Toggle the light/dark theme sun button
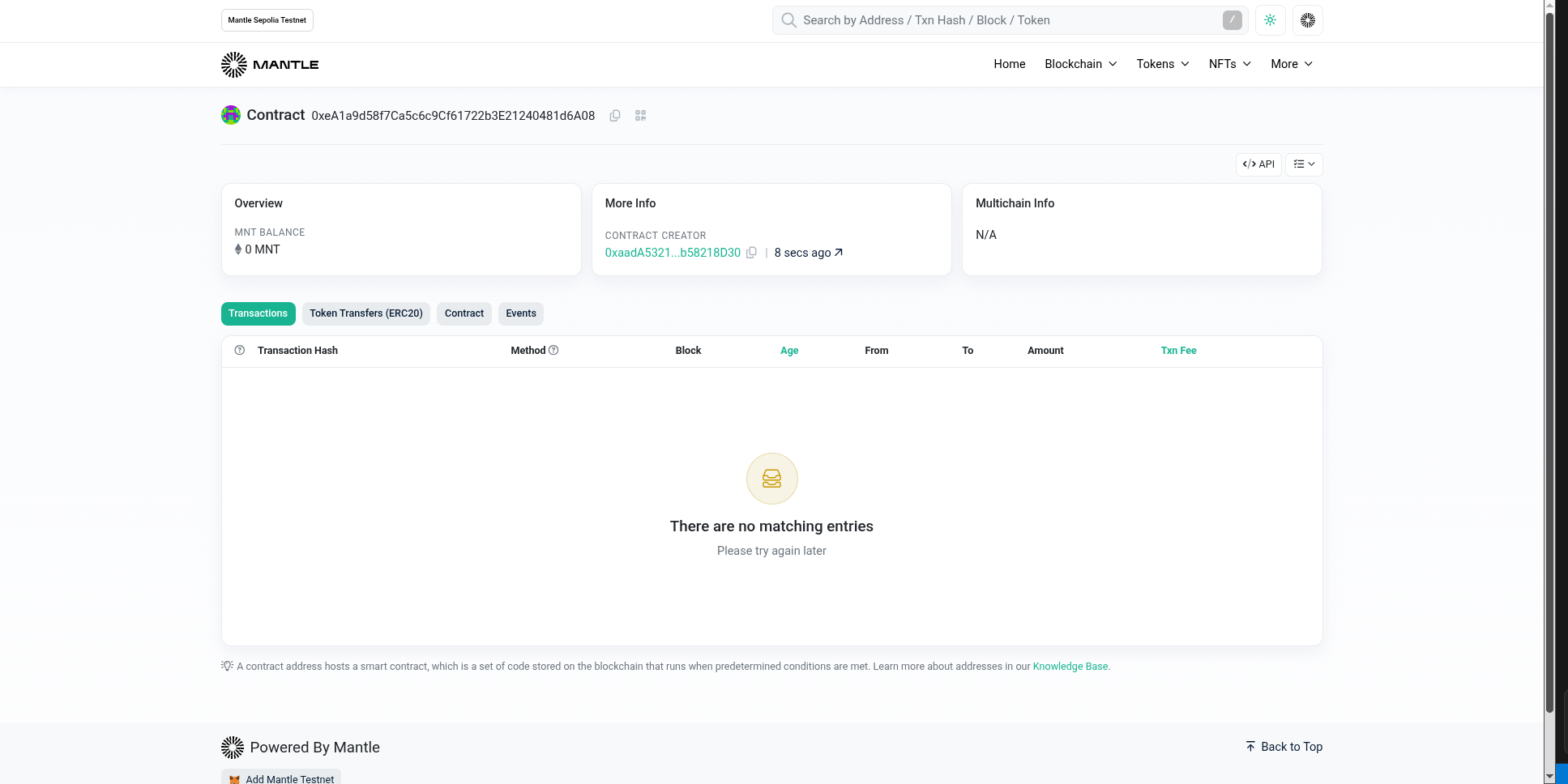 pyautogui.click(x=1270, y=20)
